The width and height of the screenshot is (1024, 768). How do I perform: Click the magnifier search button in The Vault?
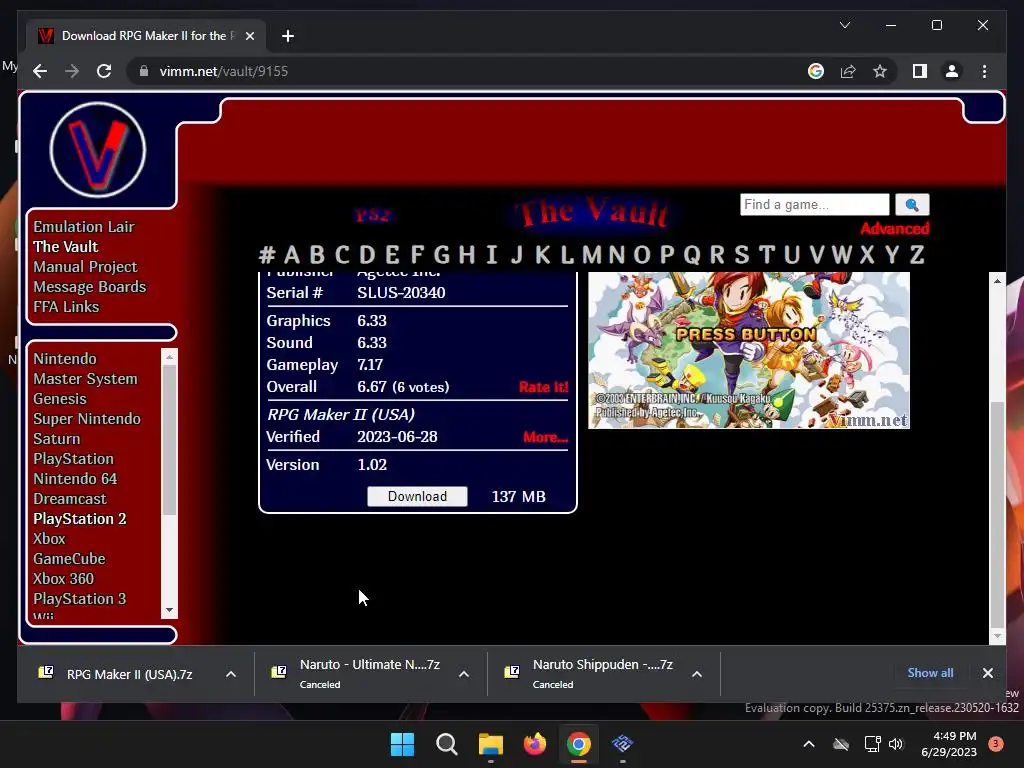(x=912, y=204)
